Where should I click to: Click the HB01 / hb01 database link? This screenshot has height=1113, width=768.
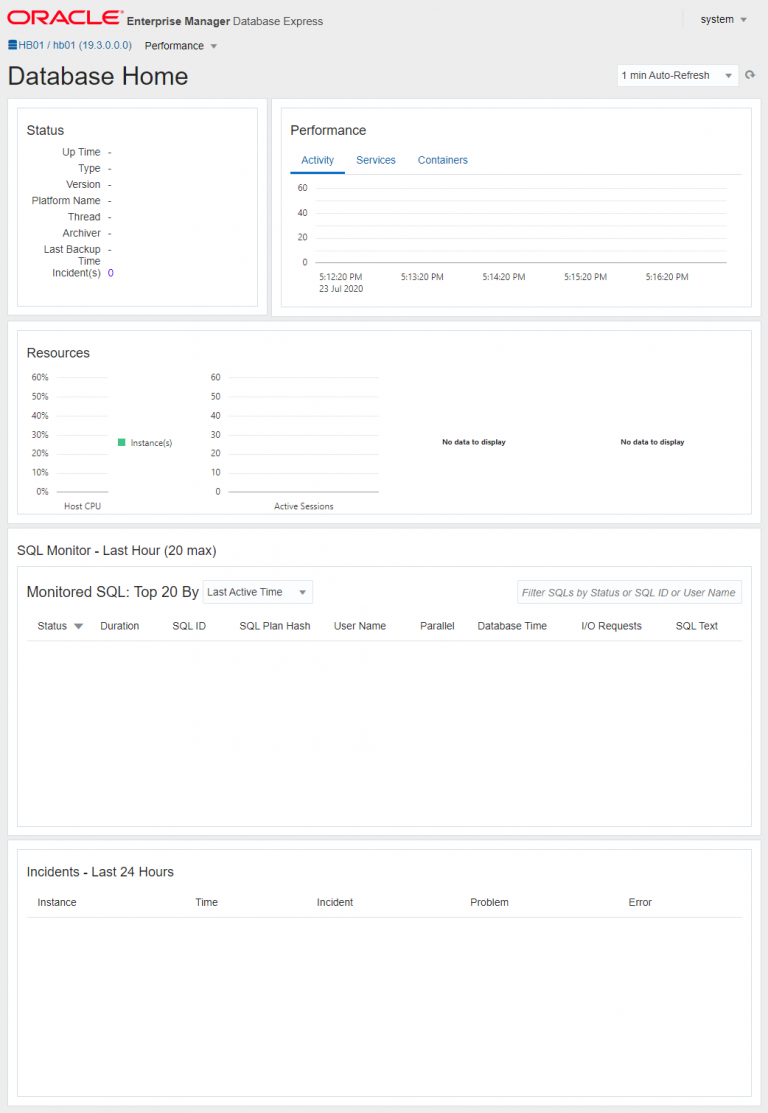(x=75, y=45)
